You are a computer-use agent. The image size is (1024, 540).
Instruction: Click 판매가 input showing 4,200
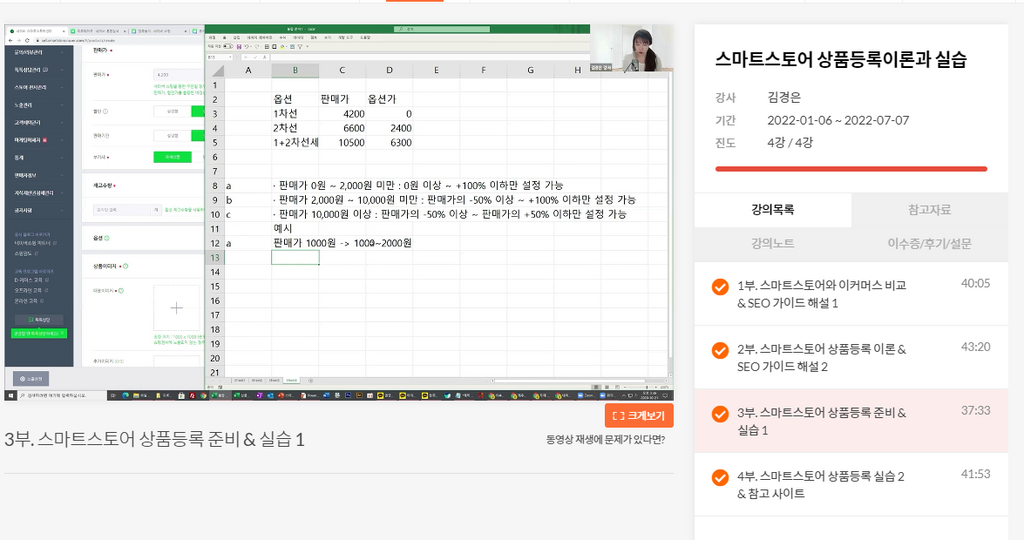[178, 75]
